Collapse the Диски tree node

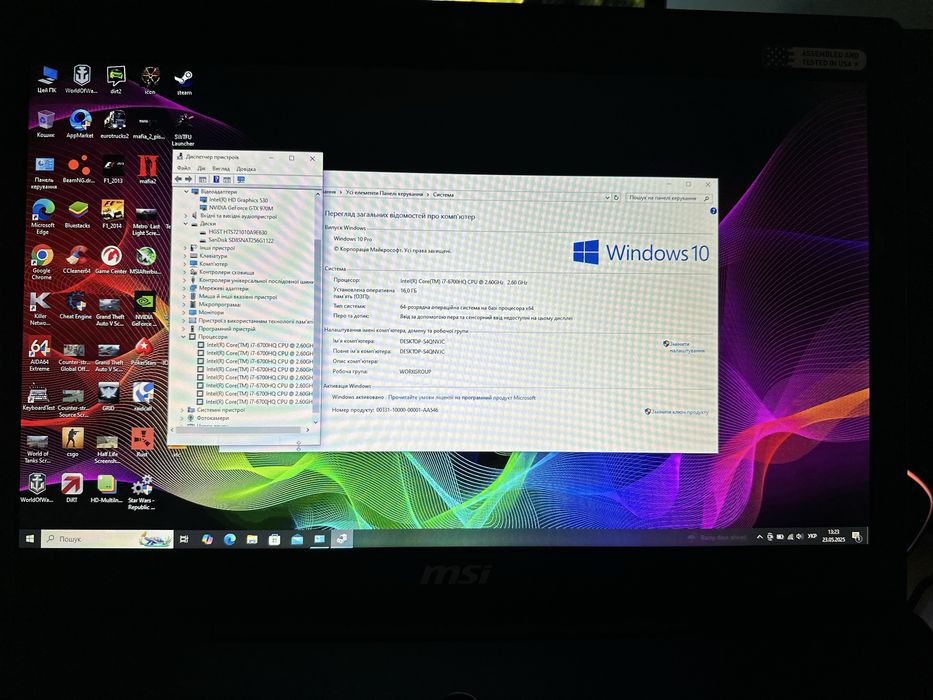pos(186,224)
